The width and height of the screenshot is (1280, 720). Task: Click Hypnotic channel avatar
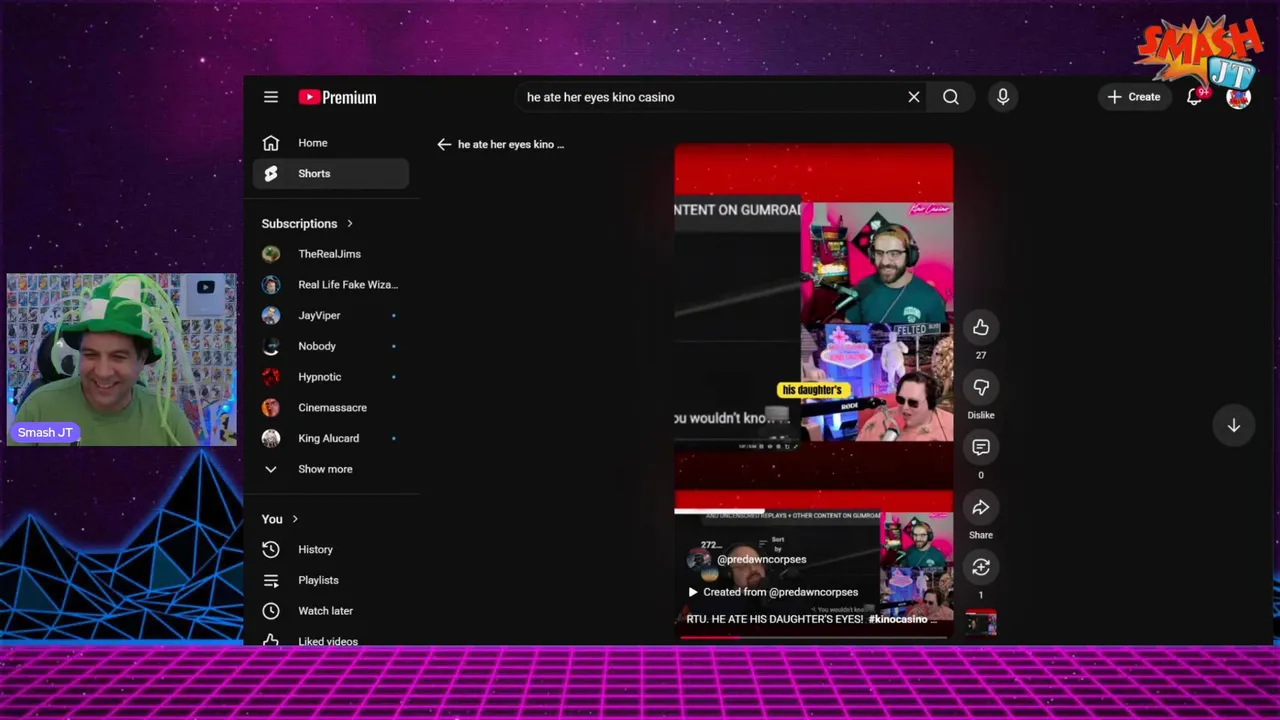(x=271, y=377)
